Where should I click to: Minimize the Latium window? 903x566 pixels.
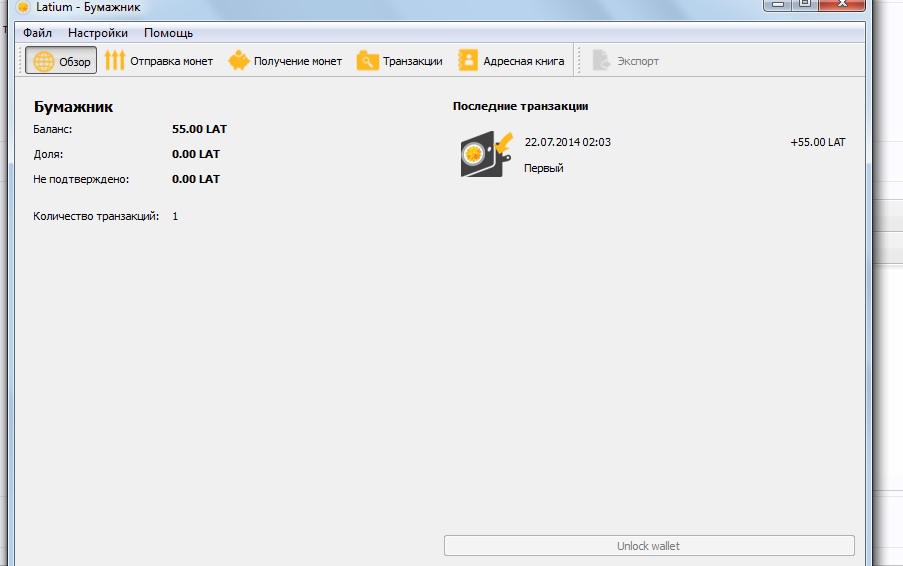click(x=777, y=5)
